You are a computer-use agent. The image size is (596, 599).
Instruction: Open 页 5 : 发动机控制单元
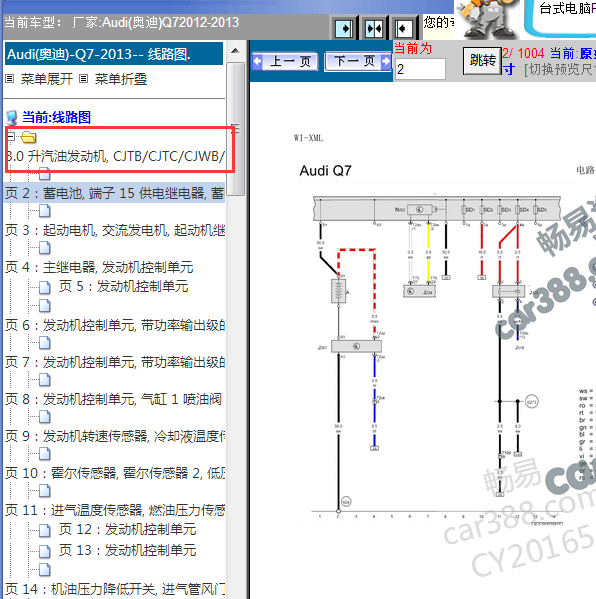click(123, 286)
